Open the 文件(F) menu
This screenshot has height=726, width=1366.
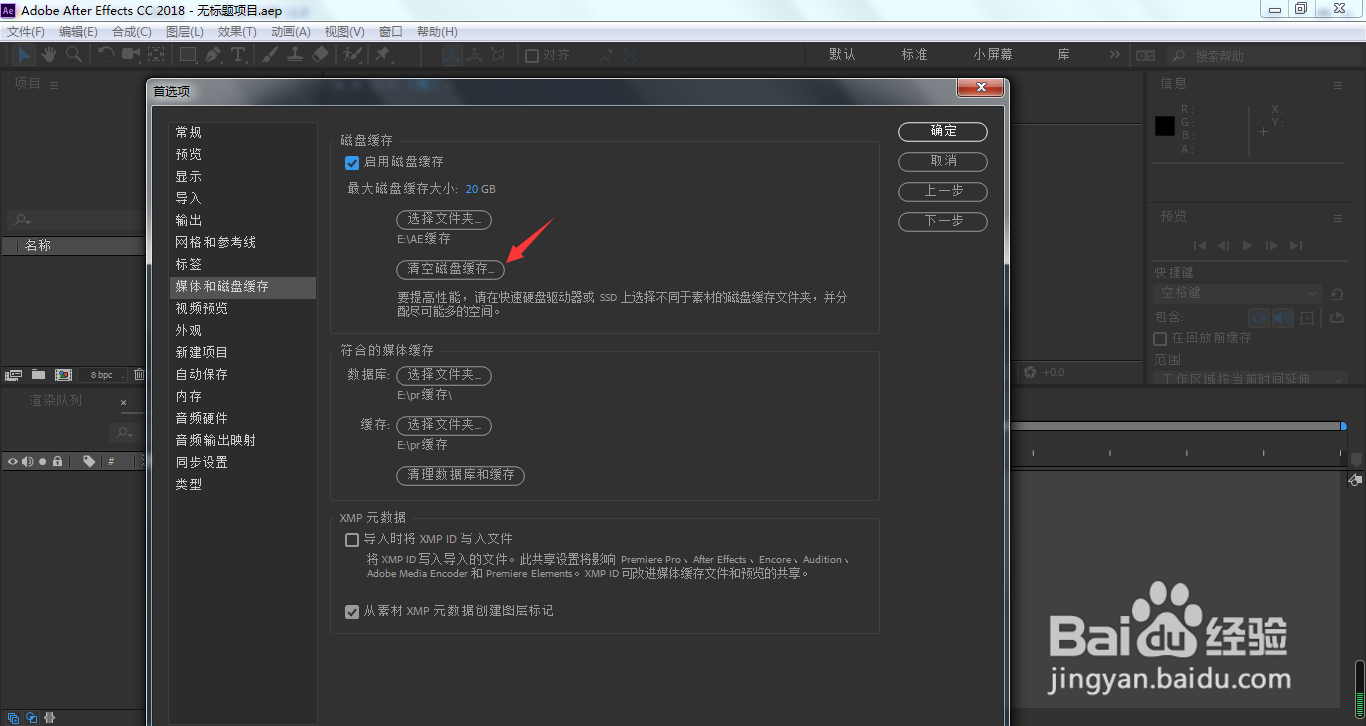coord(26,32)
